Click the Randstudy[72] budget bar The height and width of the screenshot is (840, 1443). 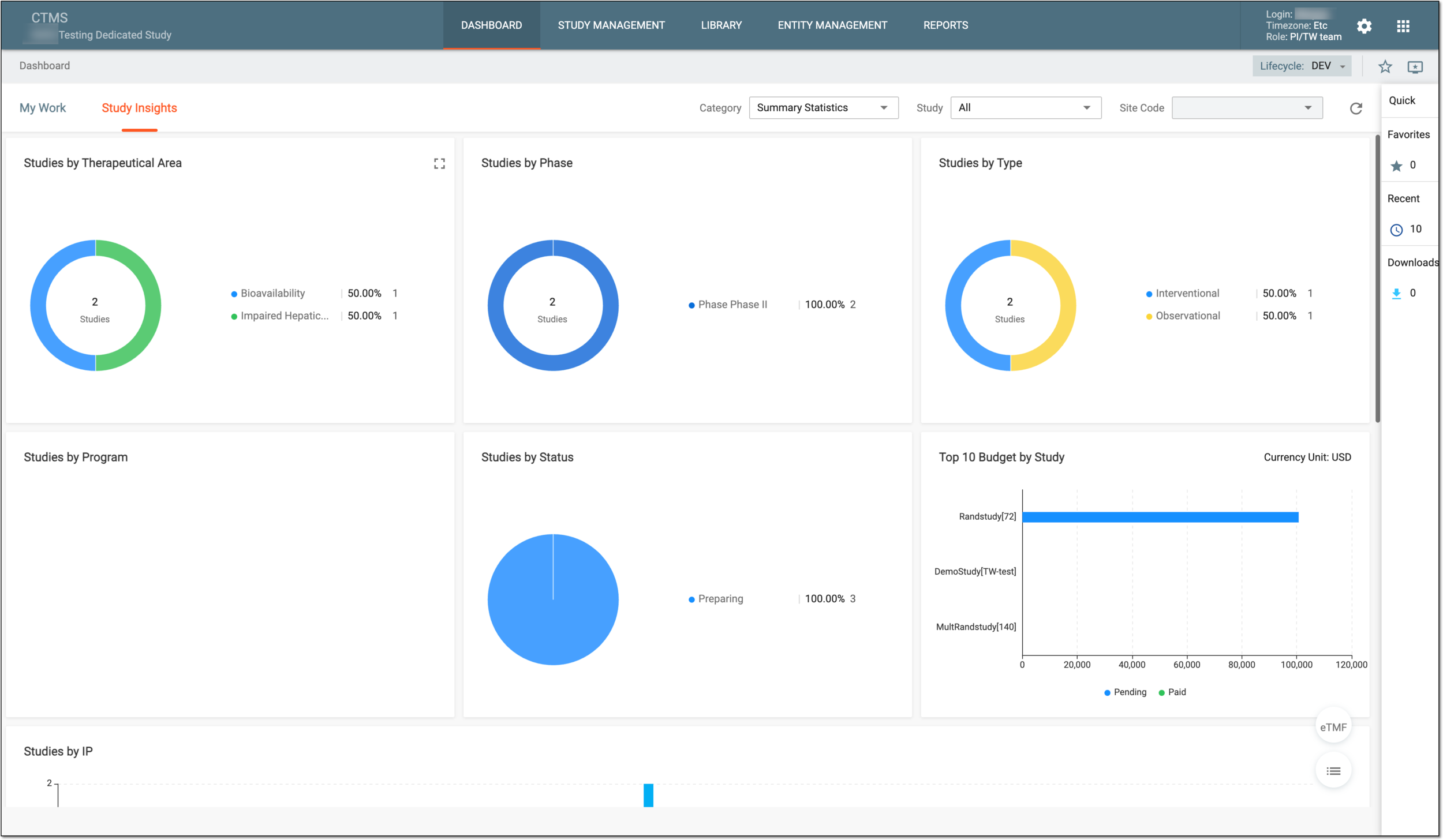pyautogui.click(x=1160, y=517)
